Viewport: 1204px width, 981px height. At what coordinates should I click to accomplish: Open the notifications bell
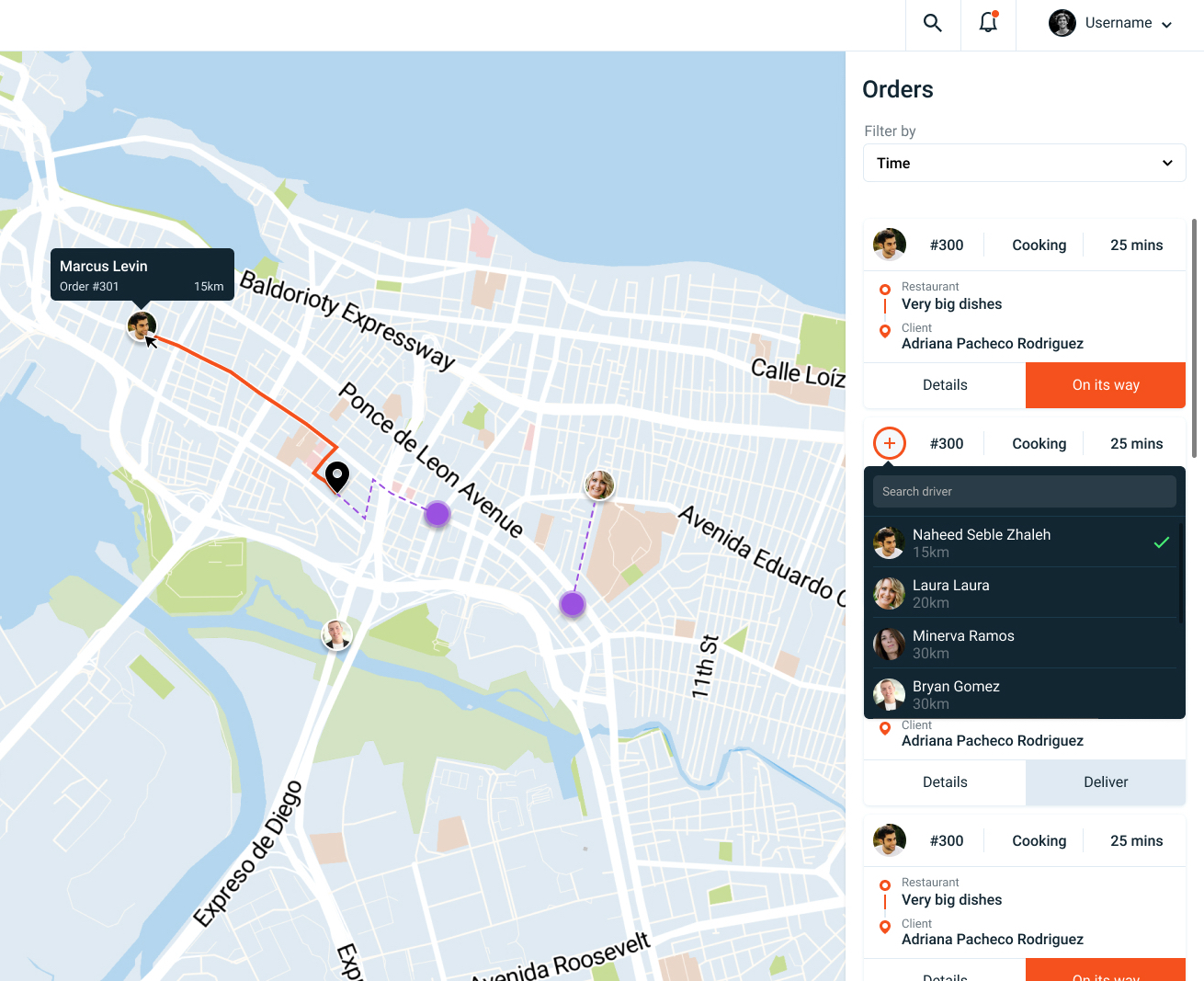(x=988, y=23)
